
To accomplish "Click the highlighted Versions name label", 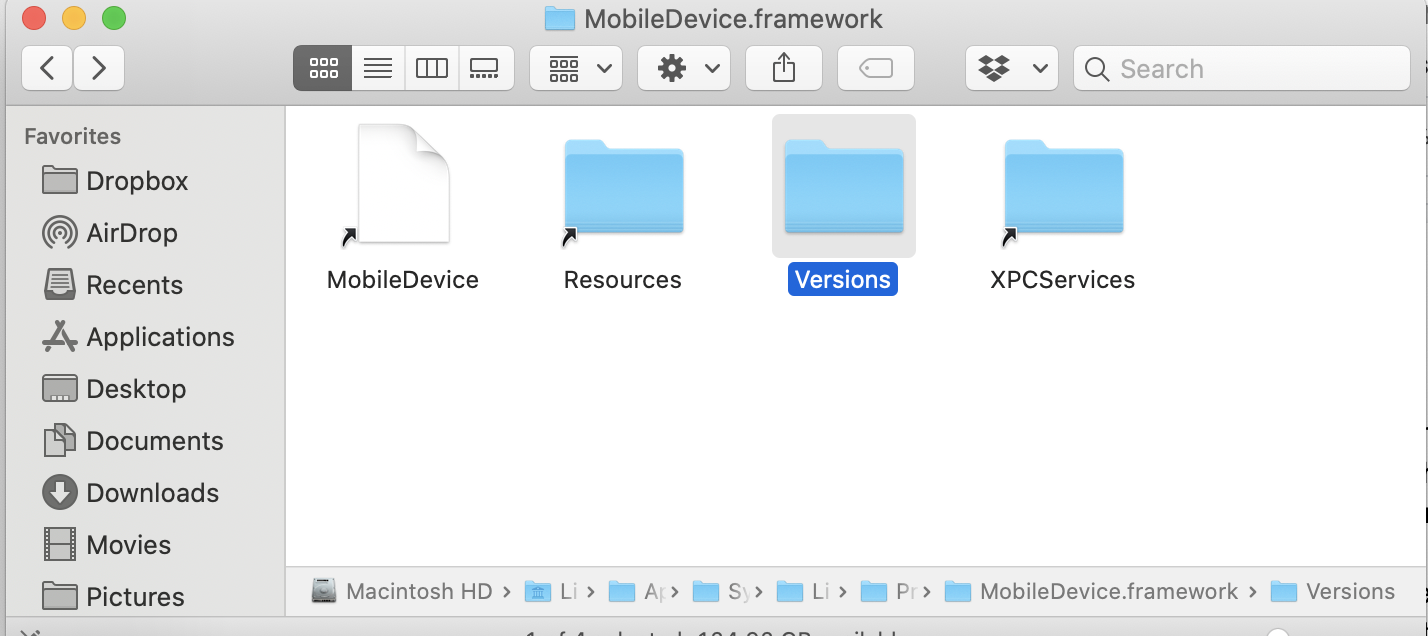I will [x=843, y=280].
